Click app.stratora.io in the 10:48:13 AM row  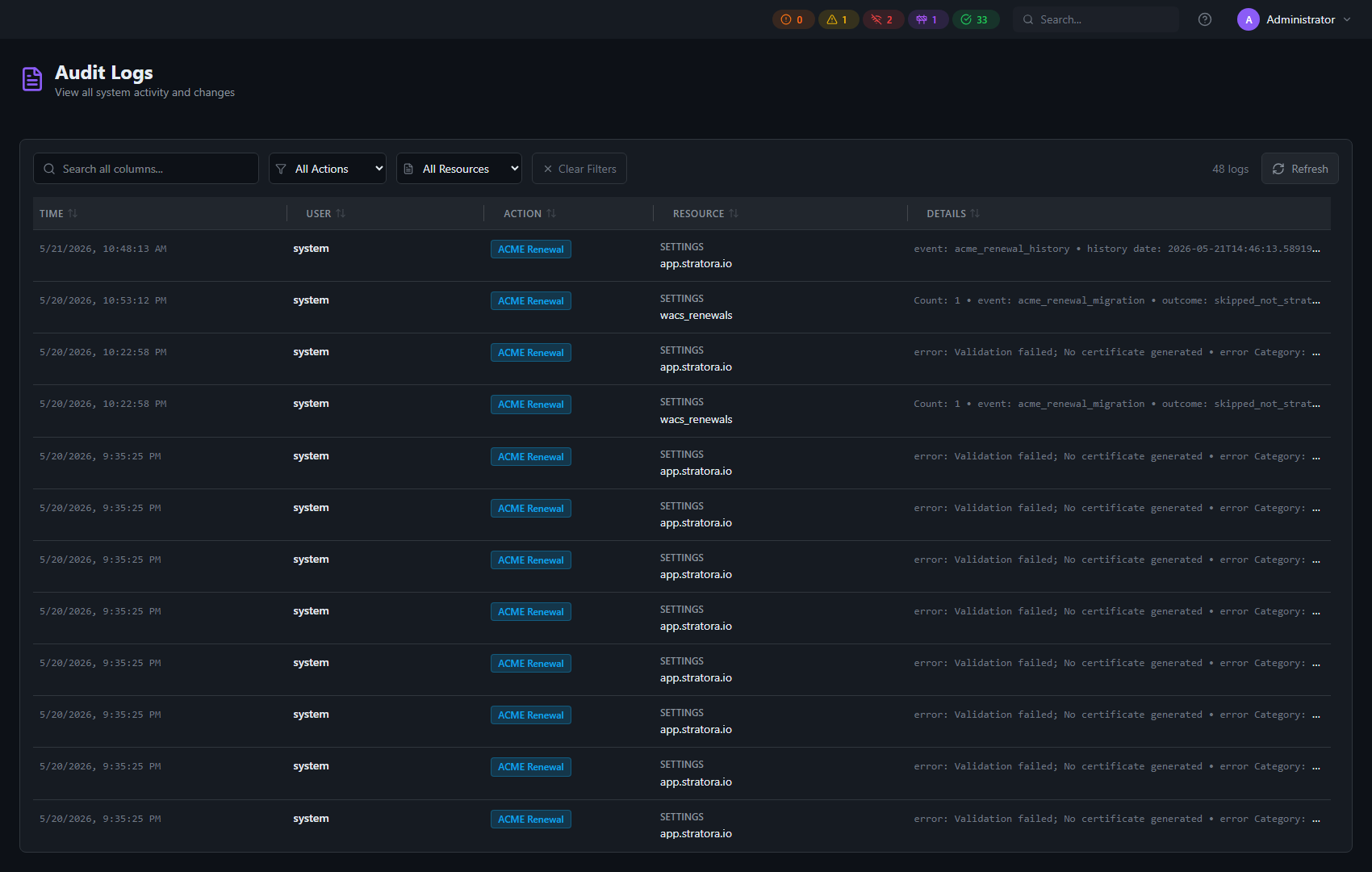(x=696, y=264)
